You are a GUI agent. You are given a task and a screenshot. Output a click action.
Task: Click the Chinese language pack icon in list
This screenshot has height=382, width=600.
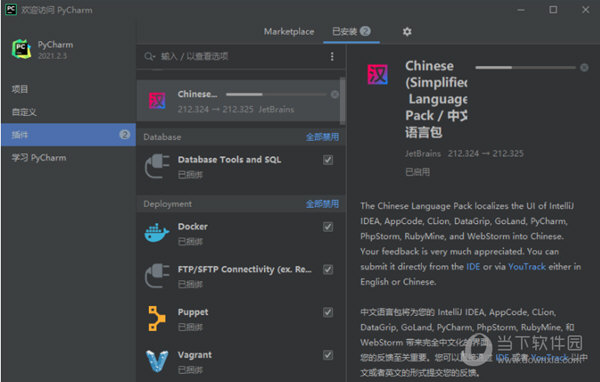coord(157,101)
